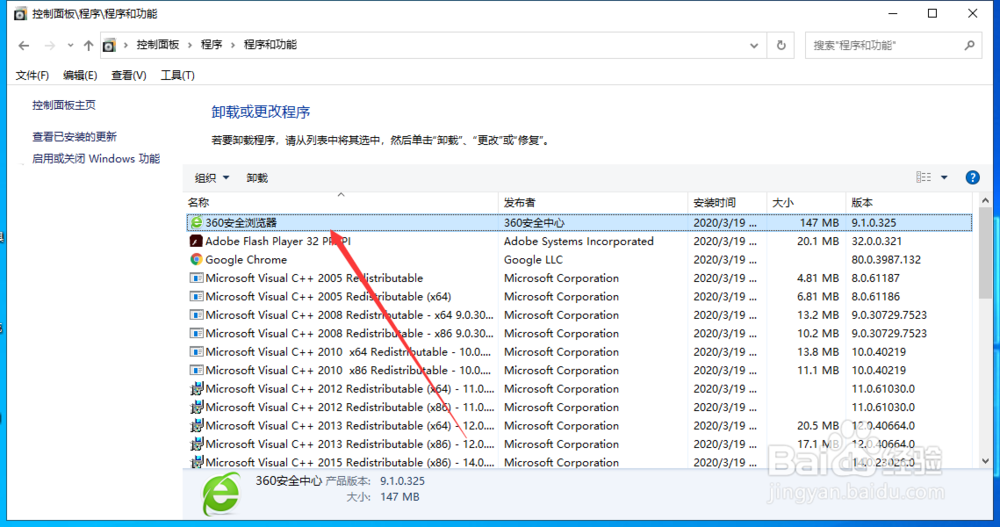Open the 控制面板主页 link

tap(64, 105)
